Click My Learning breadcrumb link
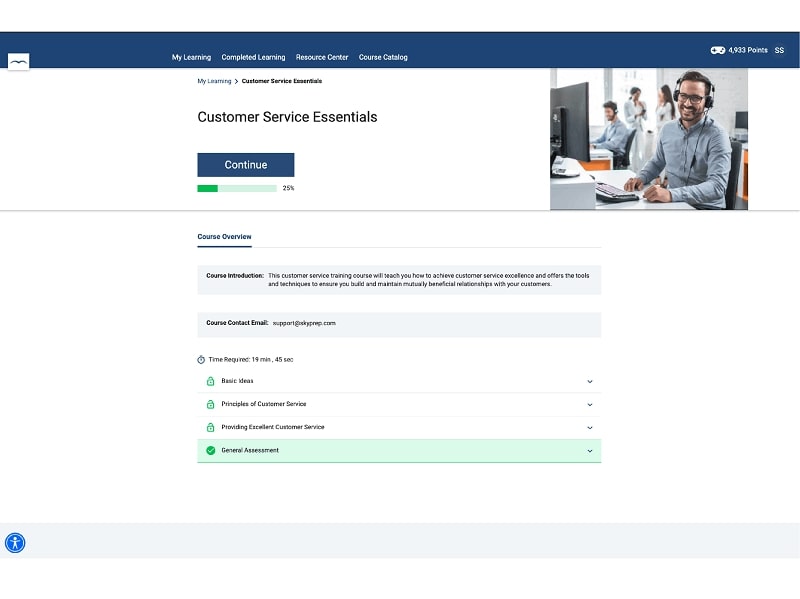This screenshot has width=800, height=599. pos(214,81)
